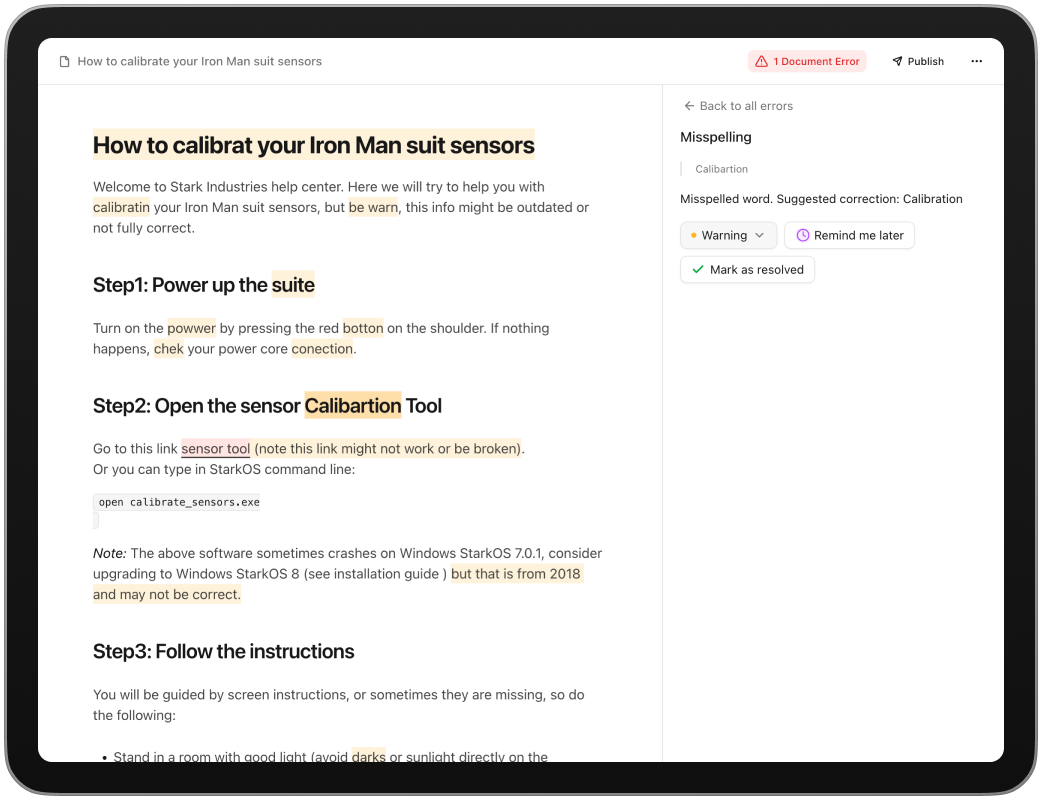
Task: Open the sensor tool link
Action: coord(215,449)
